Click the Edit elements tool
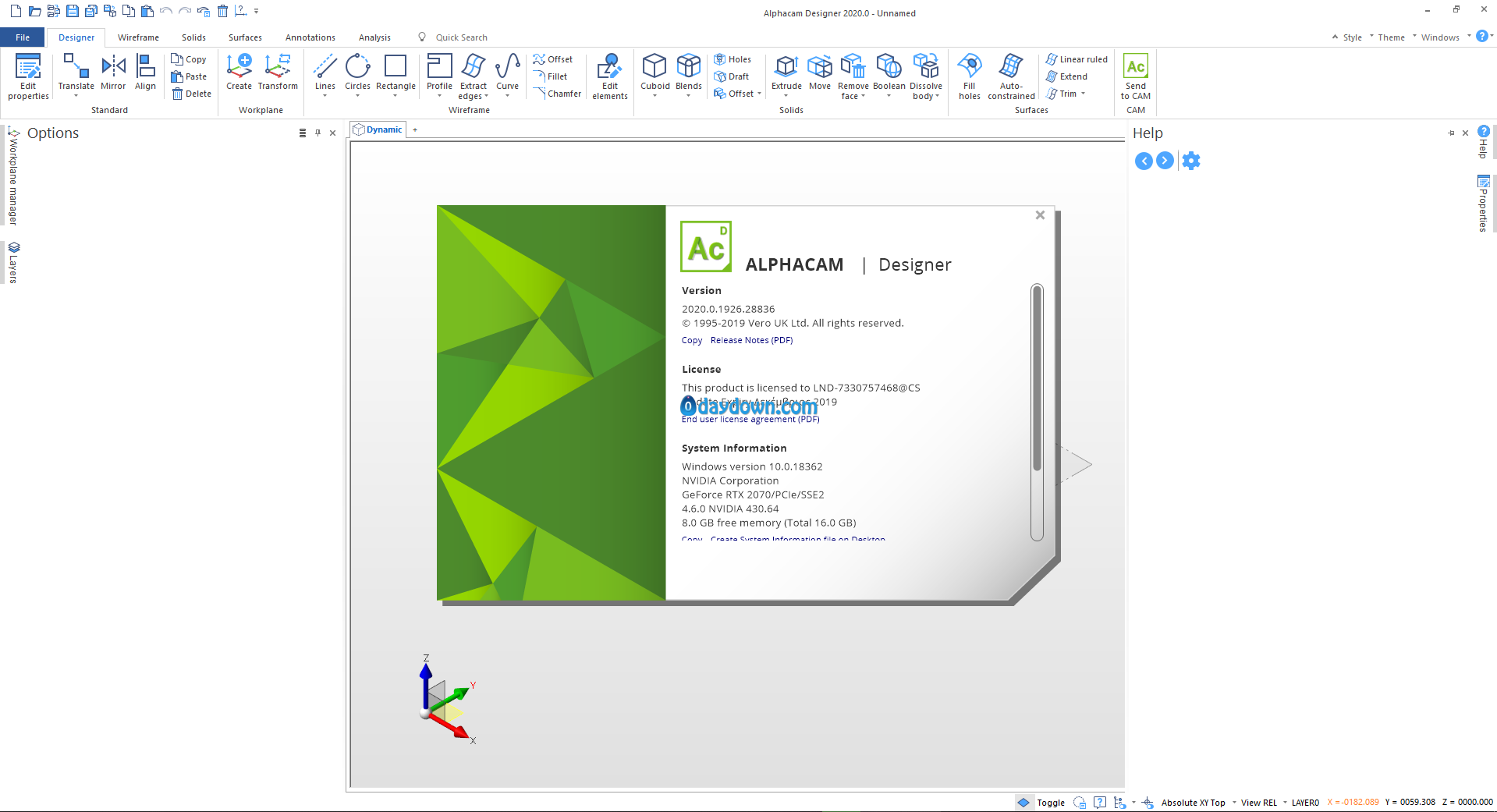1497x812 pixels. click(609, 77)
